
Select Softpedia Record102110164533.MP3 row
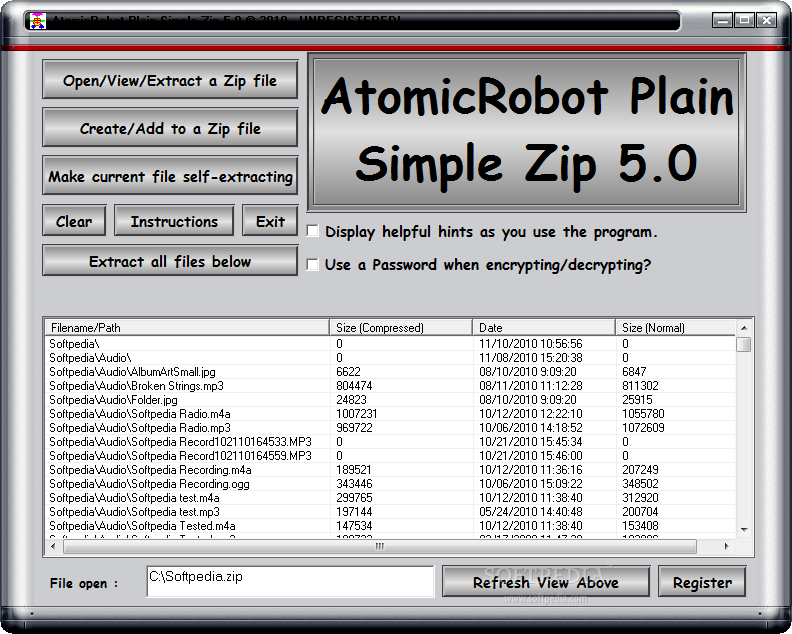click(x=390, y=442)
